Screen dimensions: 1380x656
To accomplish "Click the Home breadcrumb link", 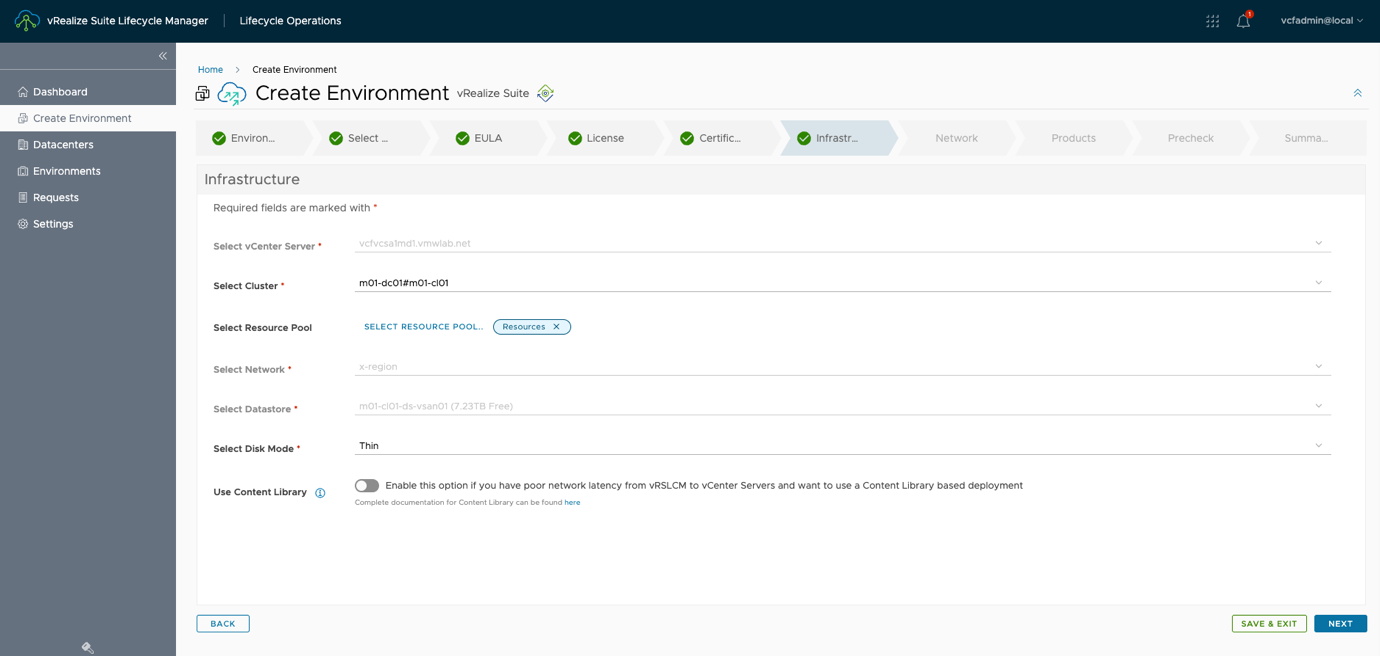I will tap(210, 70).
